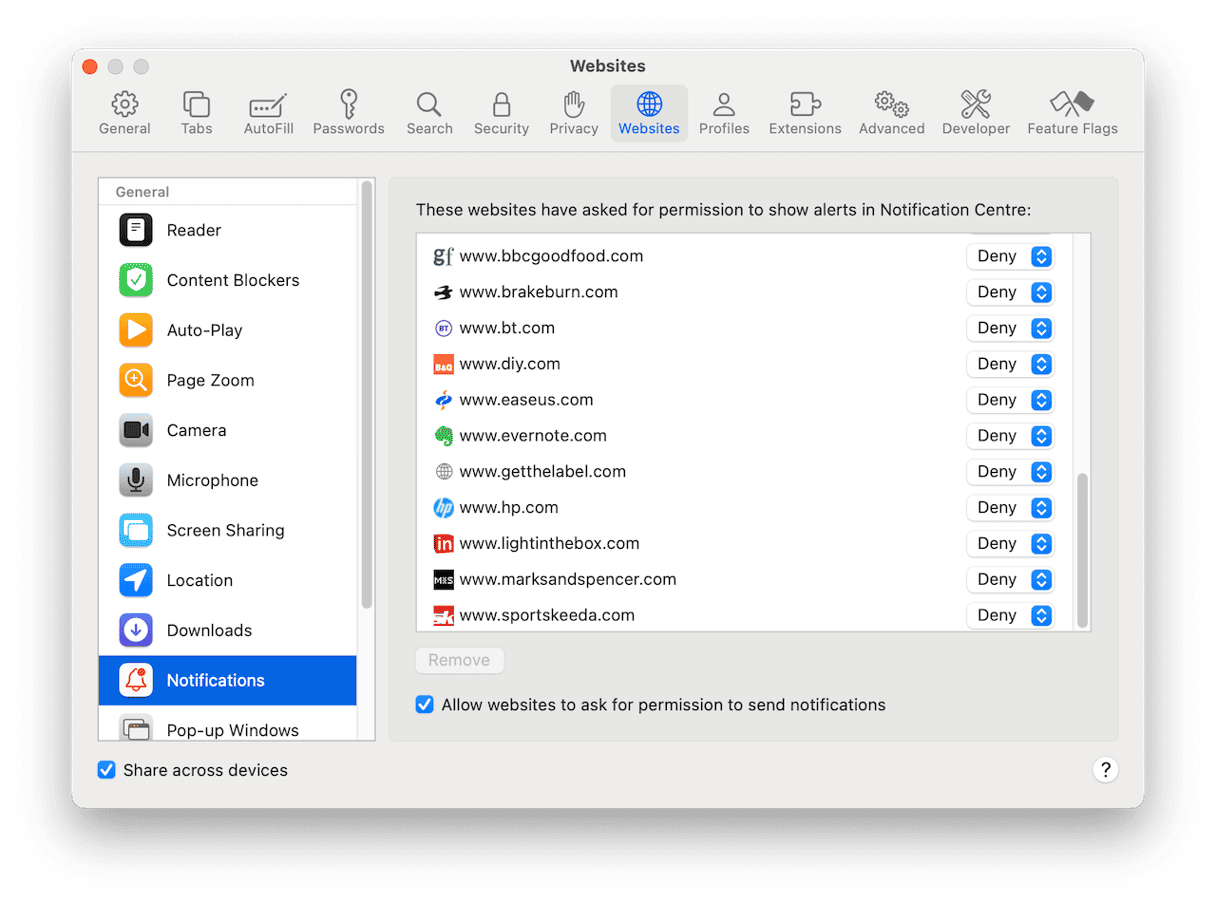1216x903 pixels.
Task: Click the Remove button
Action: (x=459, y=660)
